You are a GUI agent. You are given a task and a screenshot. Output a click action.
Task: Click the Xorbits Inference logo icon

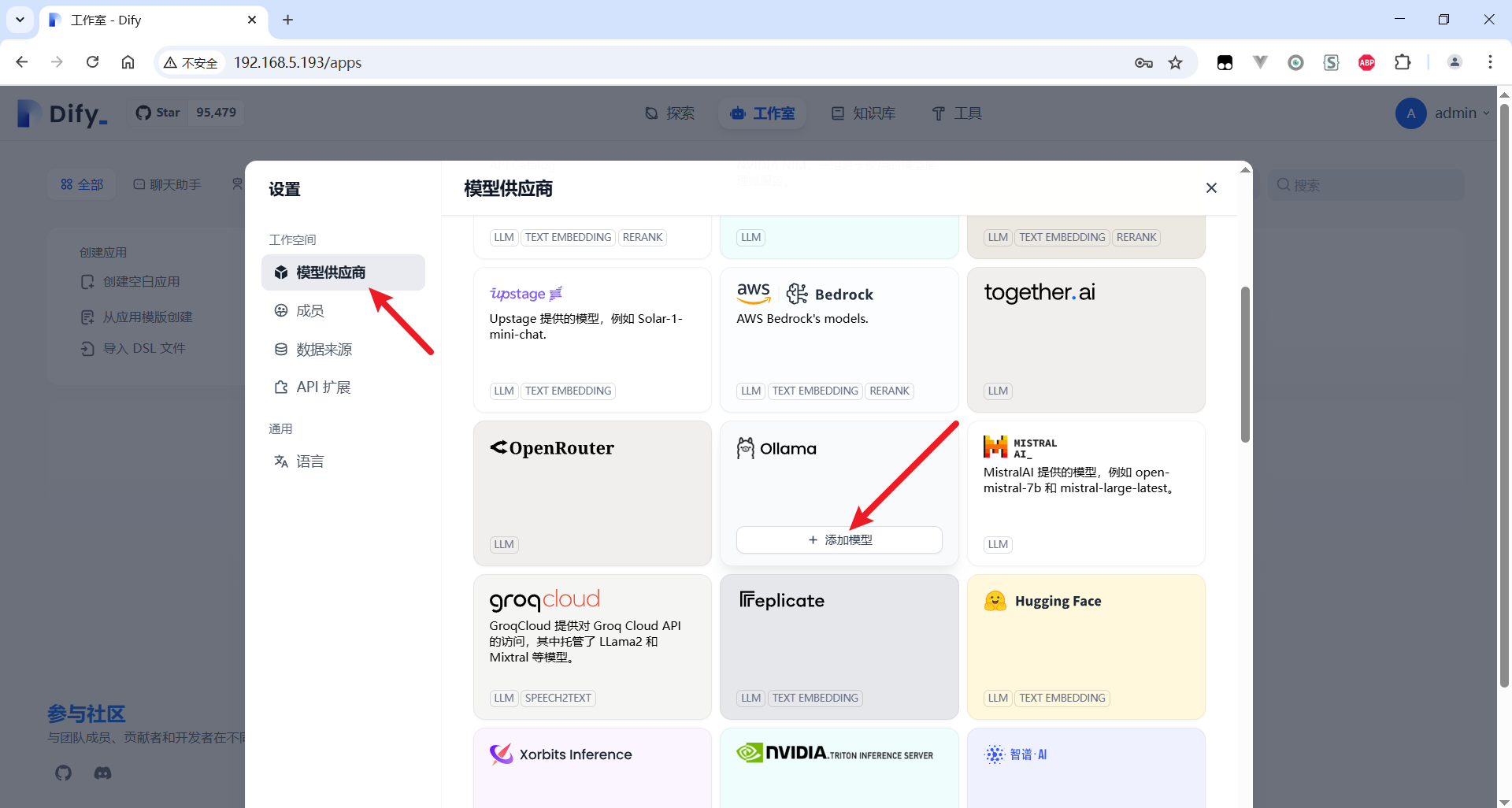(x=501, y=754)
